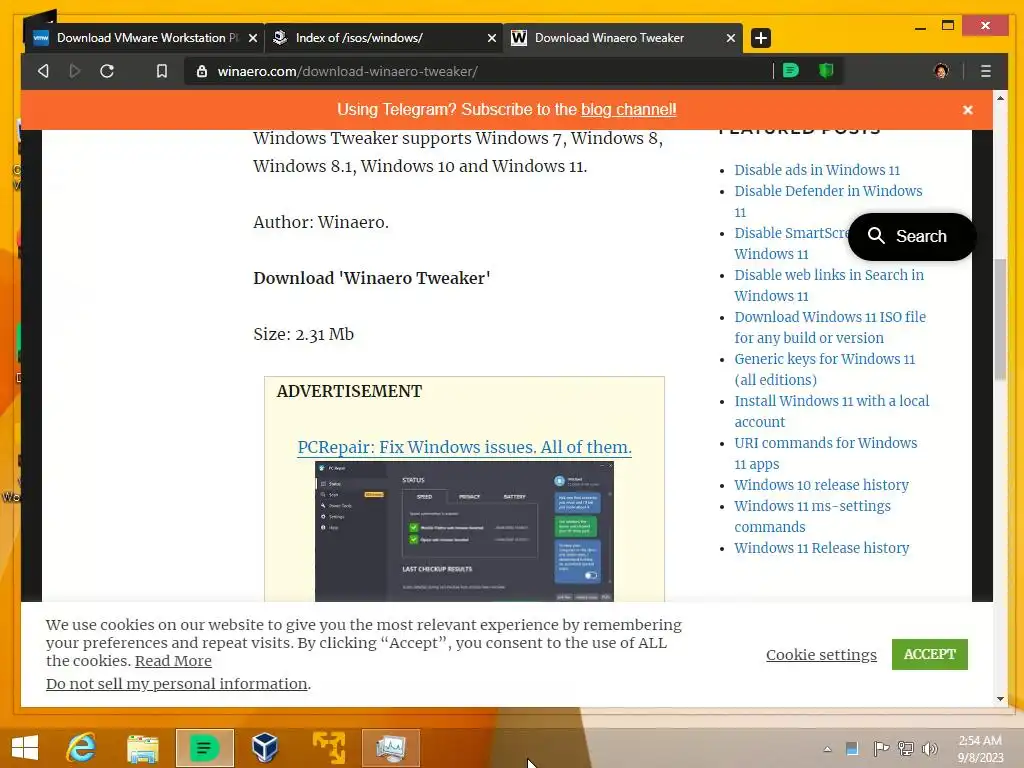Image resolution: width=1024 pixels, height=768 pixels.
Task: Open Windows 10 release history link
Action: (821, 485)
